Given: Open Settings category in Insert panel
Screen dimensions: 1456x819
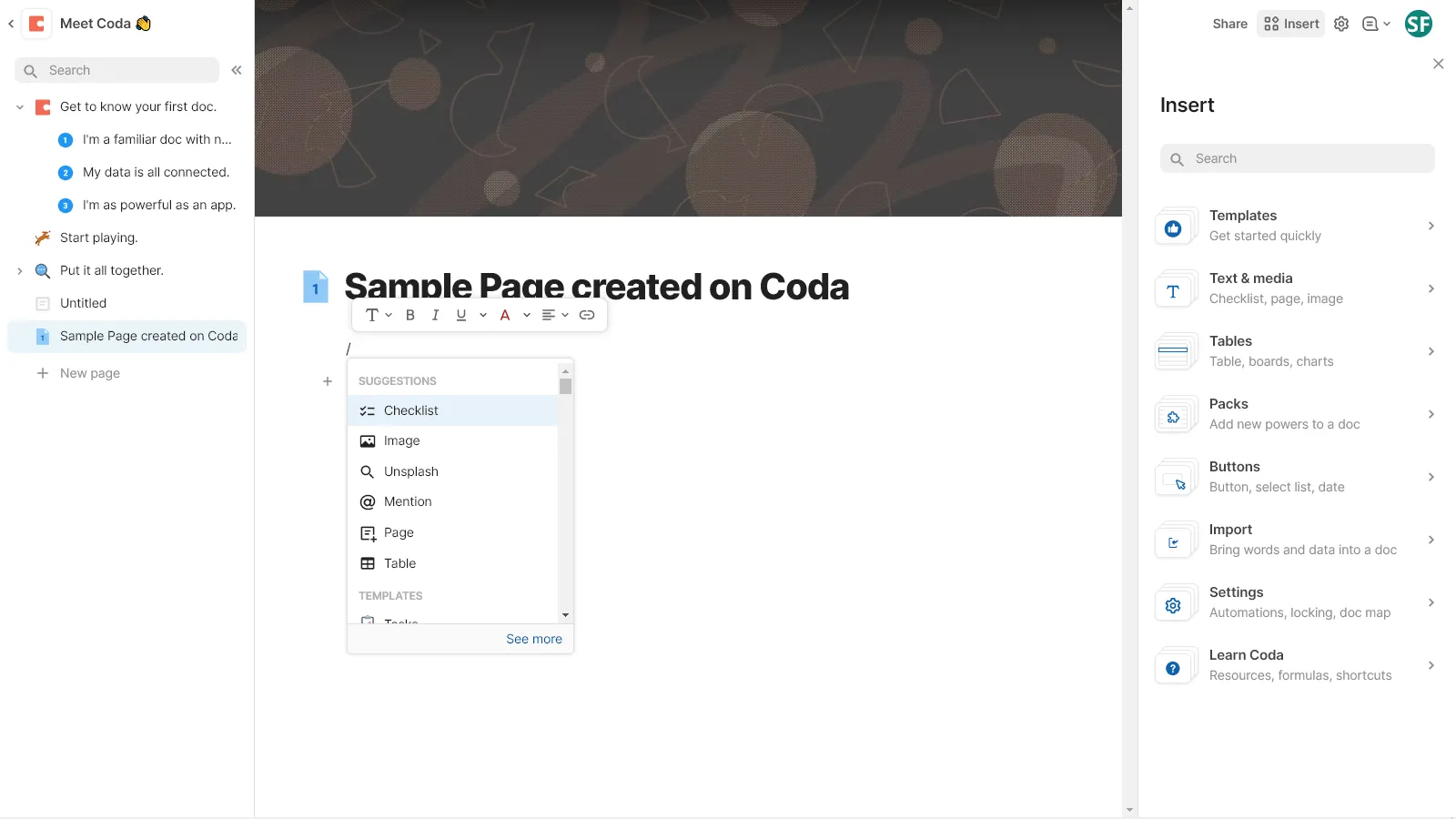Looking at the screenshot, I should pyautogui.click(x=1297, y=602).
